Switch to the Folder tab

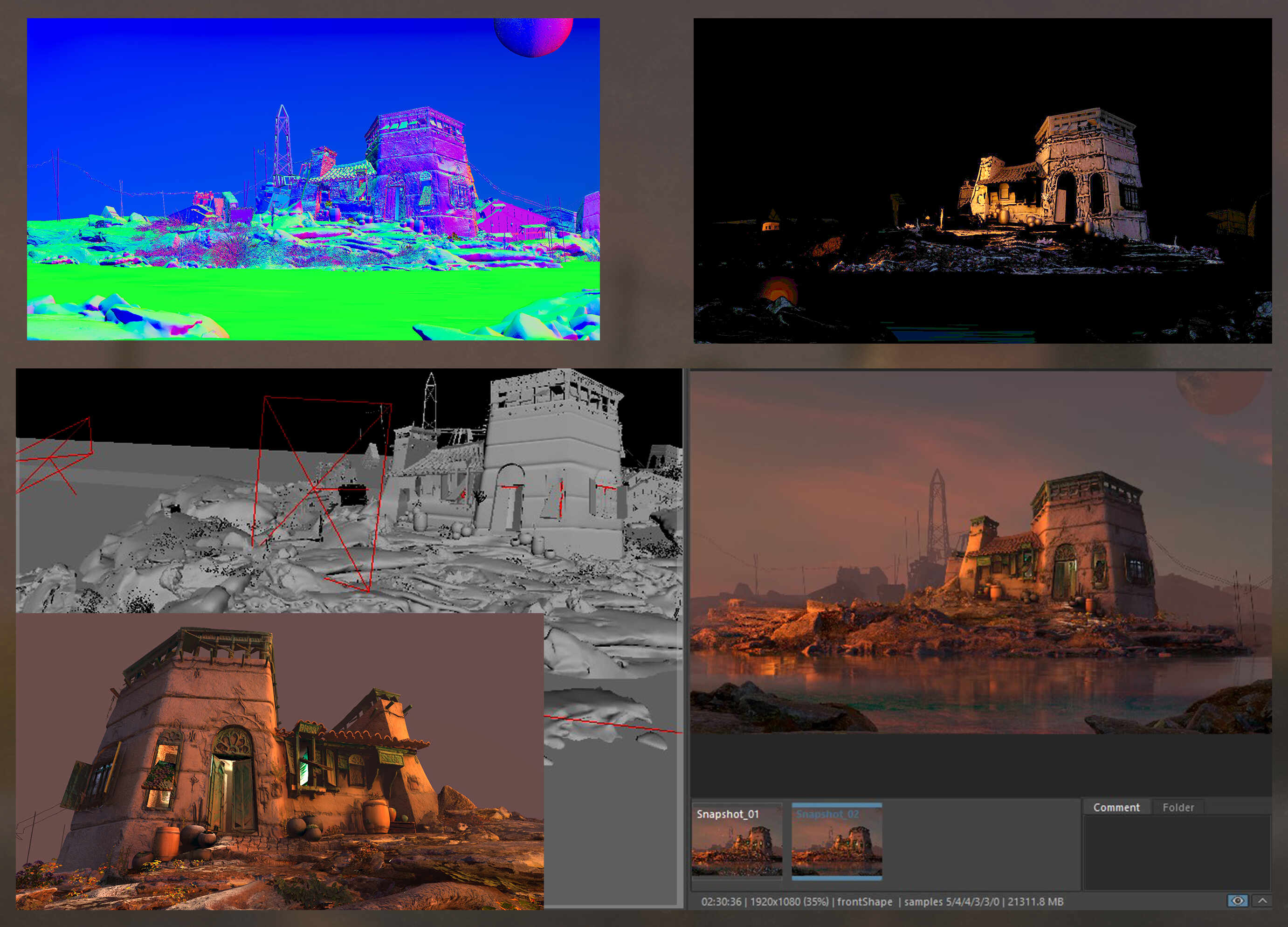pyautogui.click(x=1178, y=807)
